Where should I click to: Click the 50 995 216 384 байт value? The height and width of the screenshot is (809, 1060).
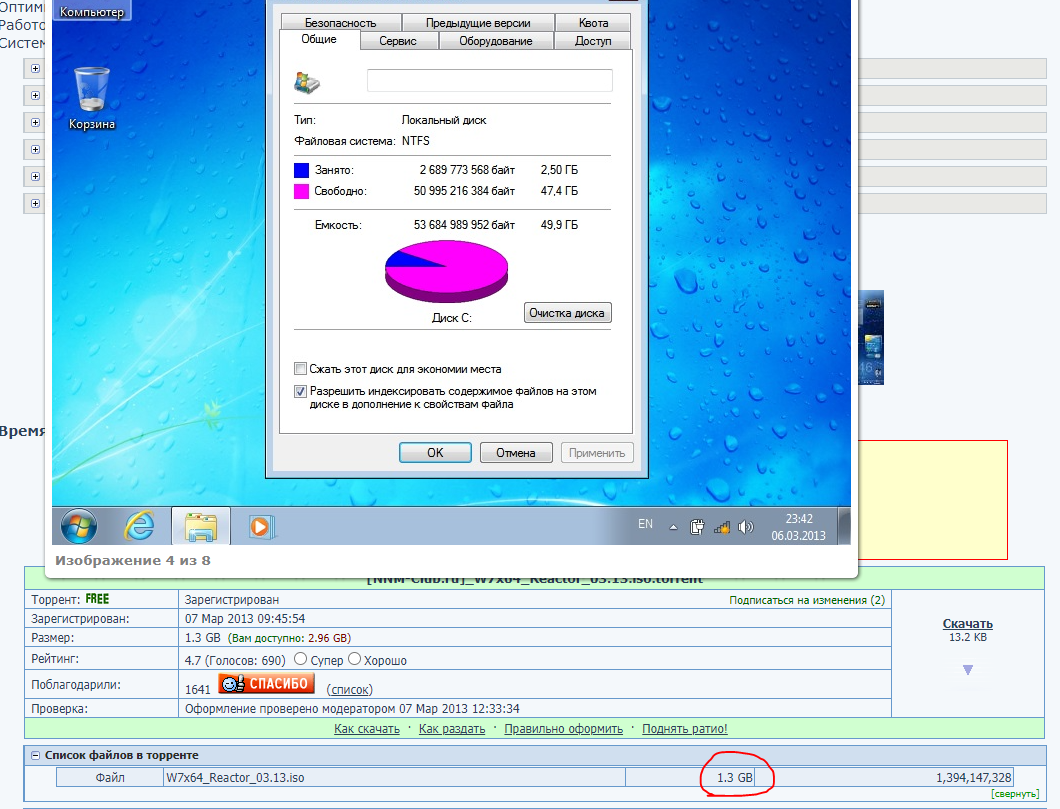[464, 191]
